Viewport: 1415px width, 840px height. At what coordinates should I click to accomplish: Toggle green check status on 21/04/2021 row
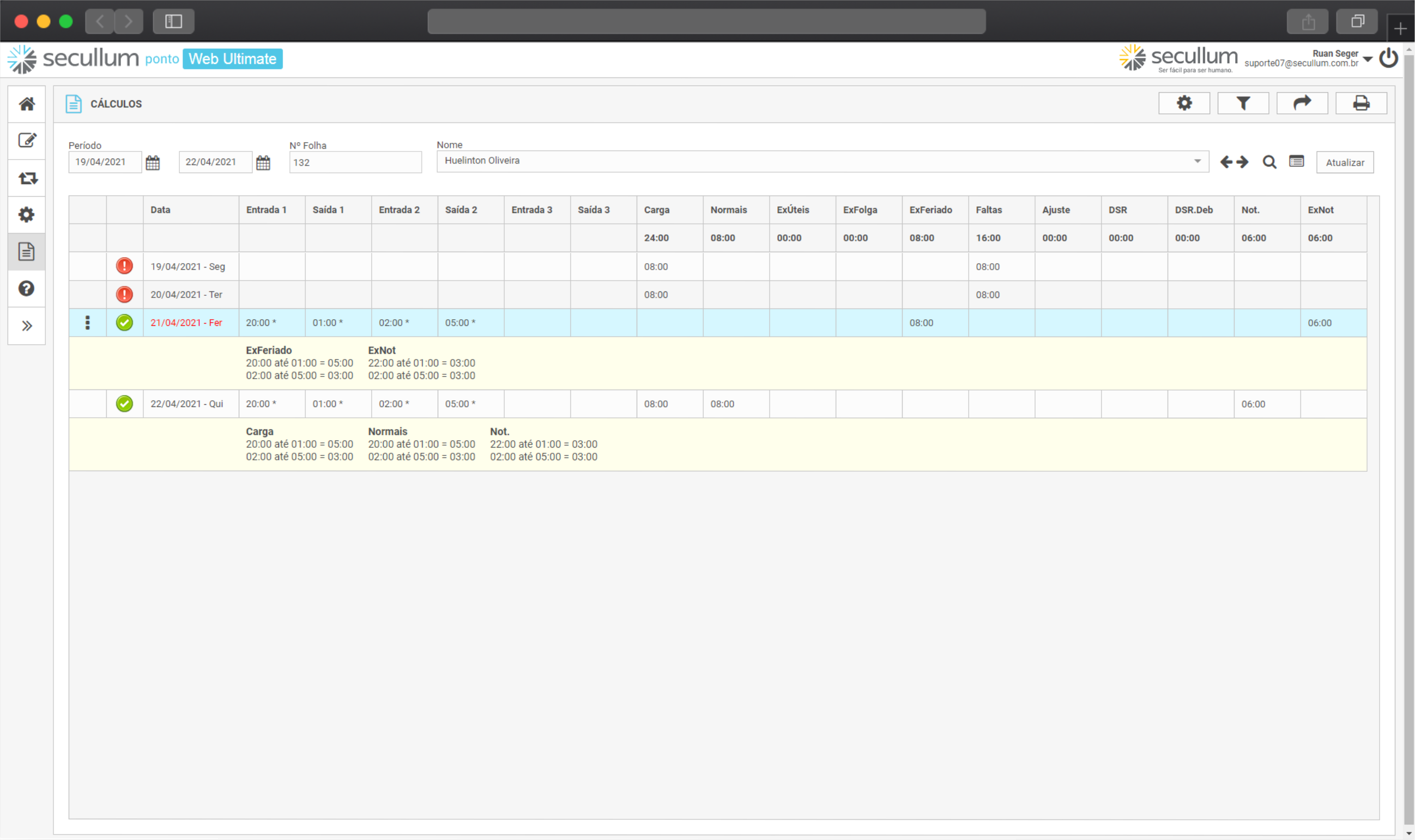click(124, 322)
